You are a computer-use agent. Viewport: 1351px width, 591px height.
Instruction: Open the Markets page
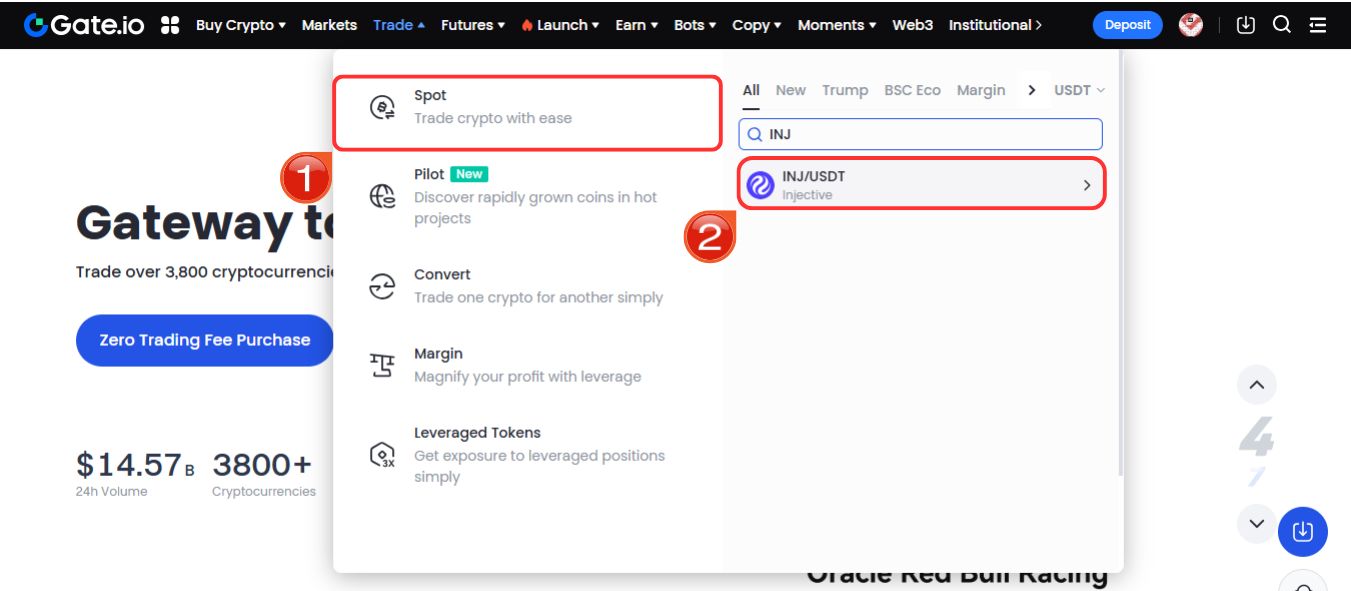329,25
